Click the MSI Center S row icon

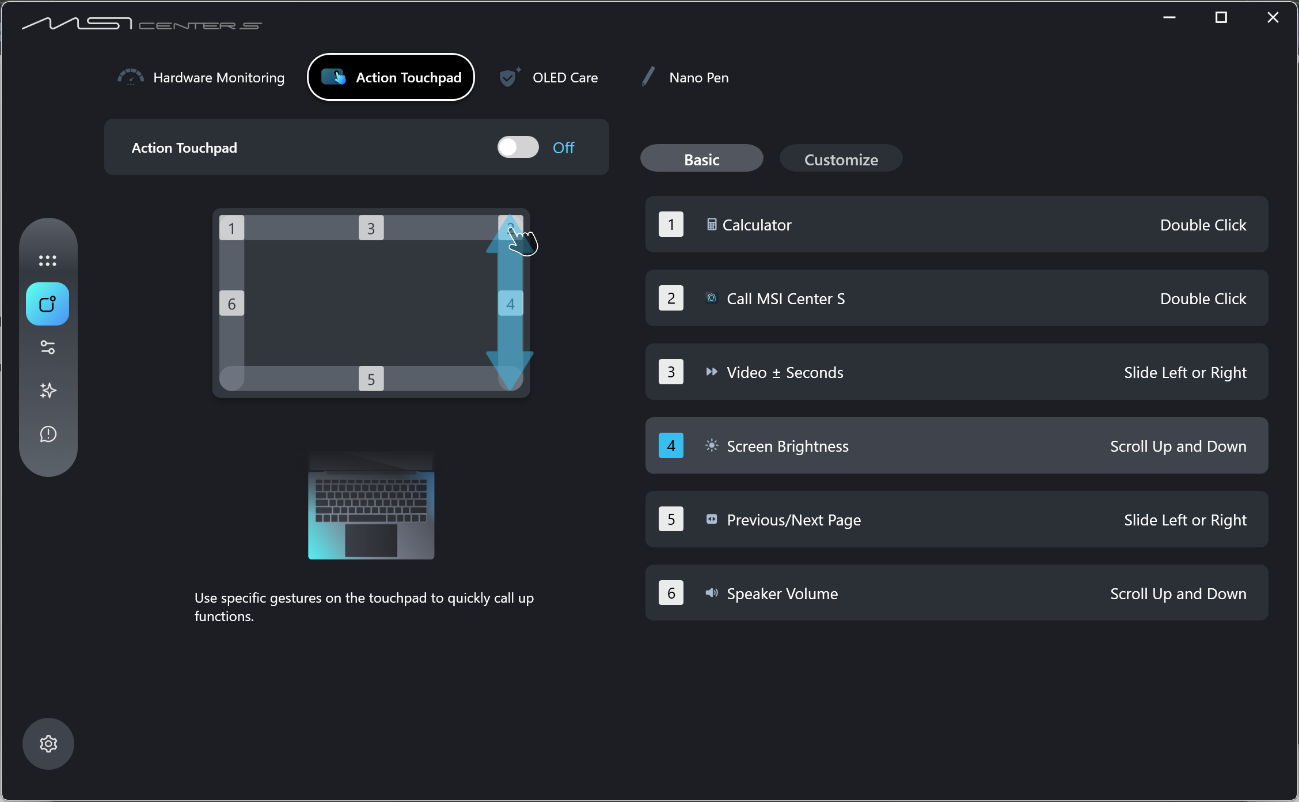(x=711, y=298)
